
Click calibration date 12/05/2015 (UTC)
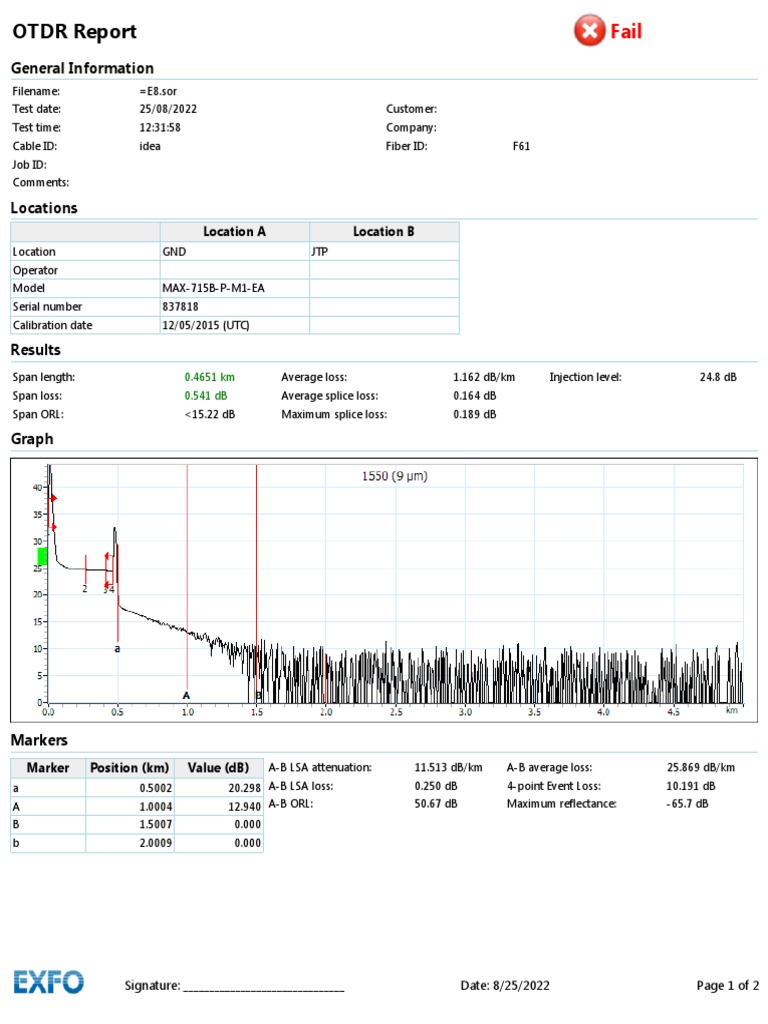234,325
